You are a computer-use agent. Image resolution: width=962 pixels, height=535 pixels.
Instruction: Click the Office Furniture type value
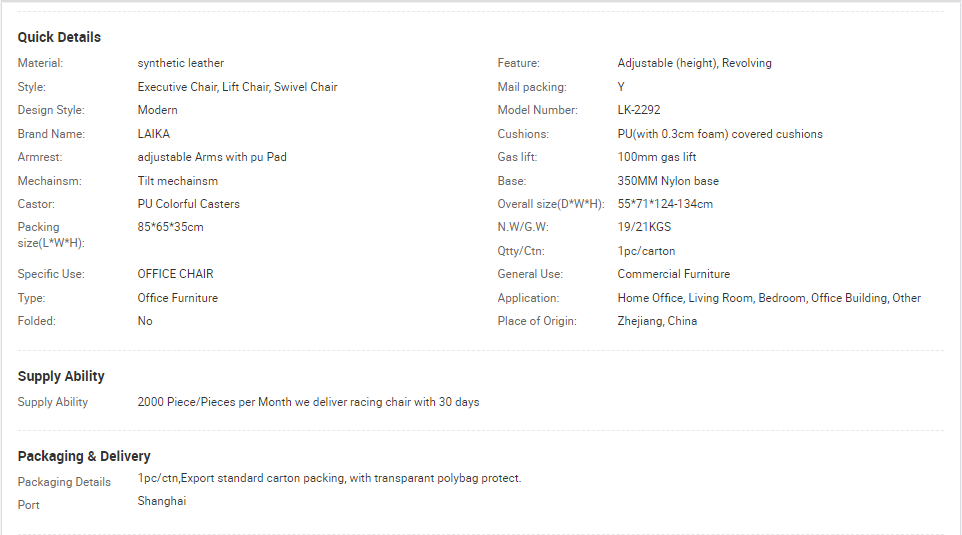point(177,298)
